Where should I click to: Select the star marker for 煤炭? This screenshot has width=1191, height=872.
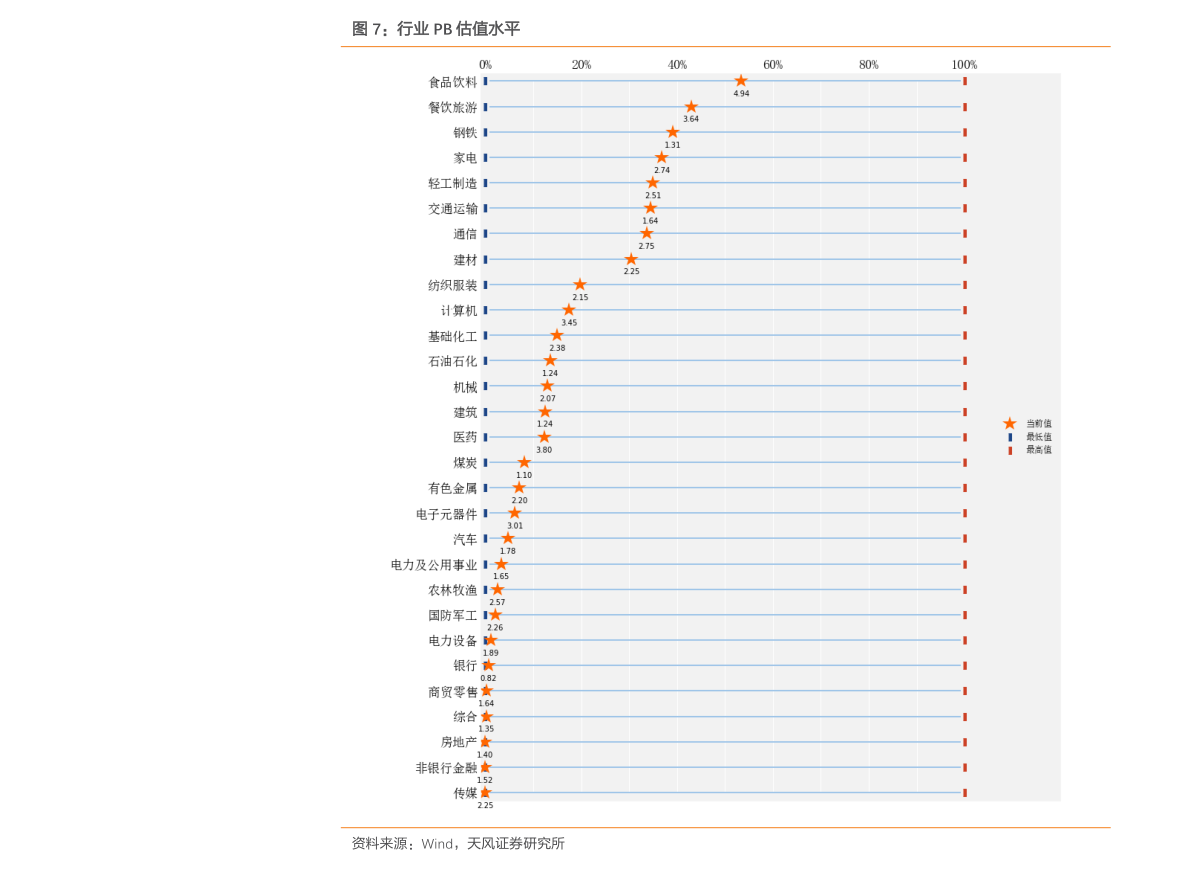[524, 463]
